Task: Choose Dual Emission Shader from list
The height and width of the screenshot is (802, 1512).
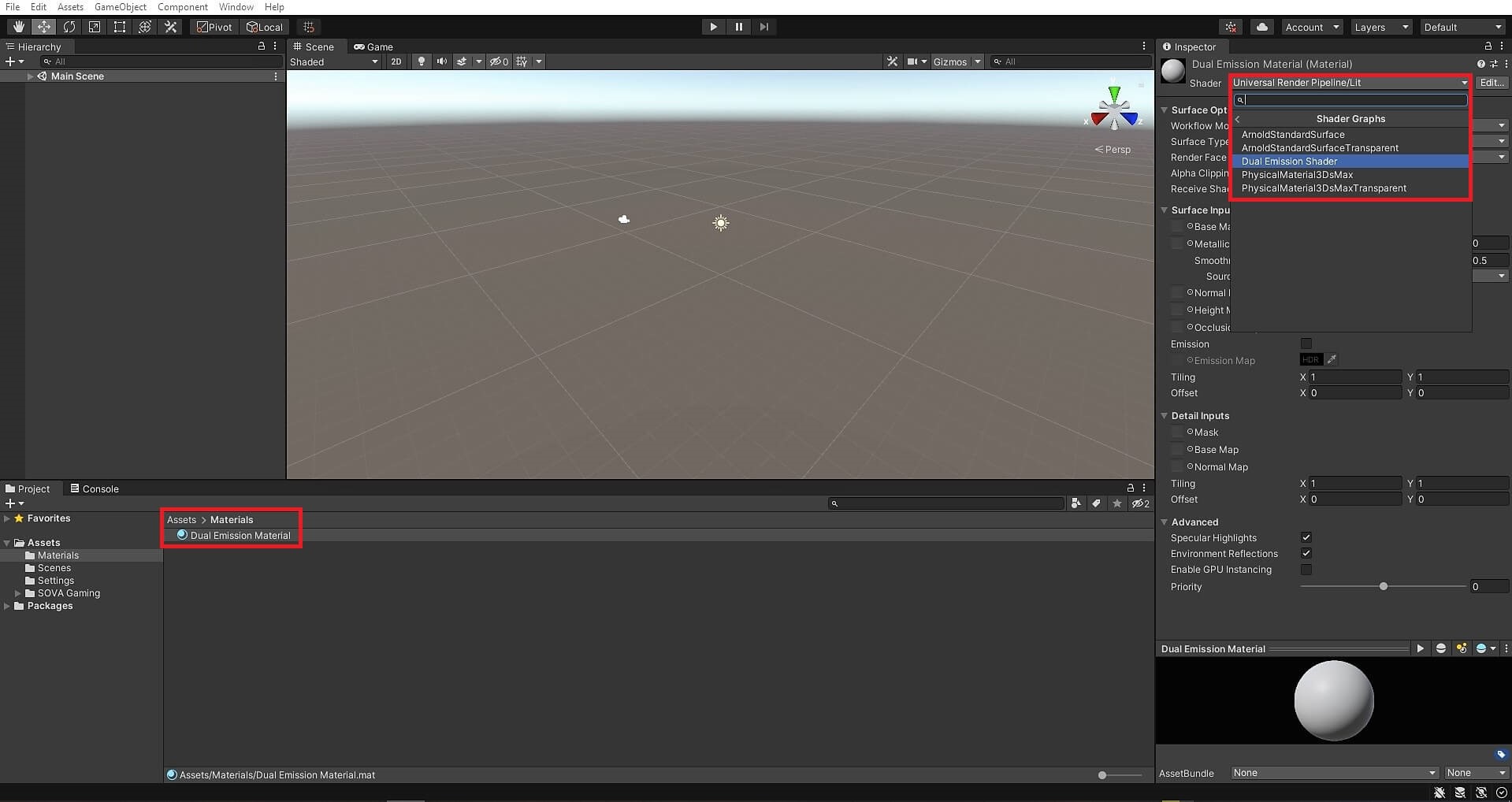Action: 1350,161
